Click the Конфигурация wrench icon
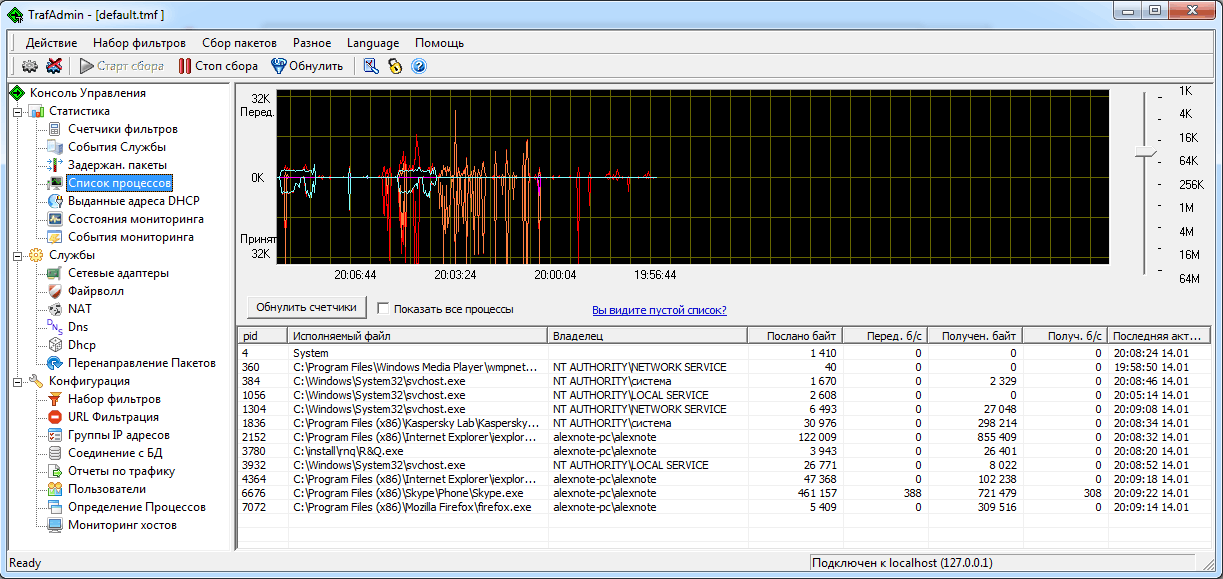Screen dimensions: 1223x579 [37, 381]
